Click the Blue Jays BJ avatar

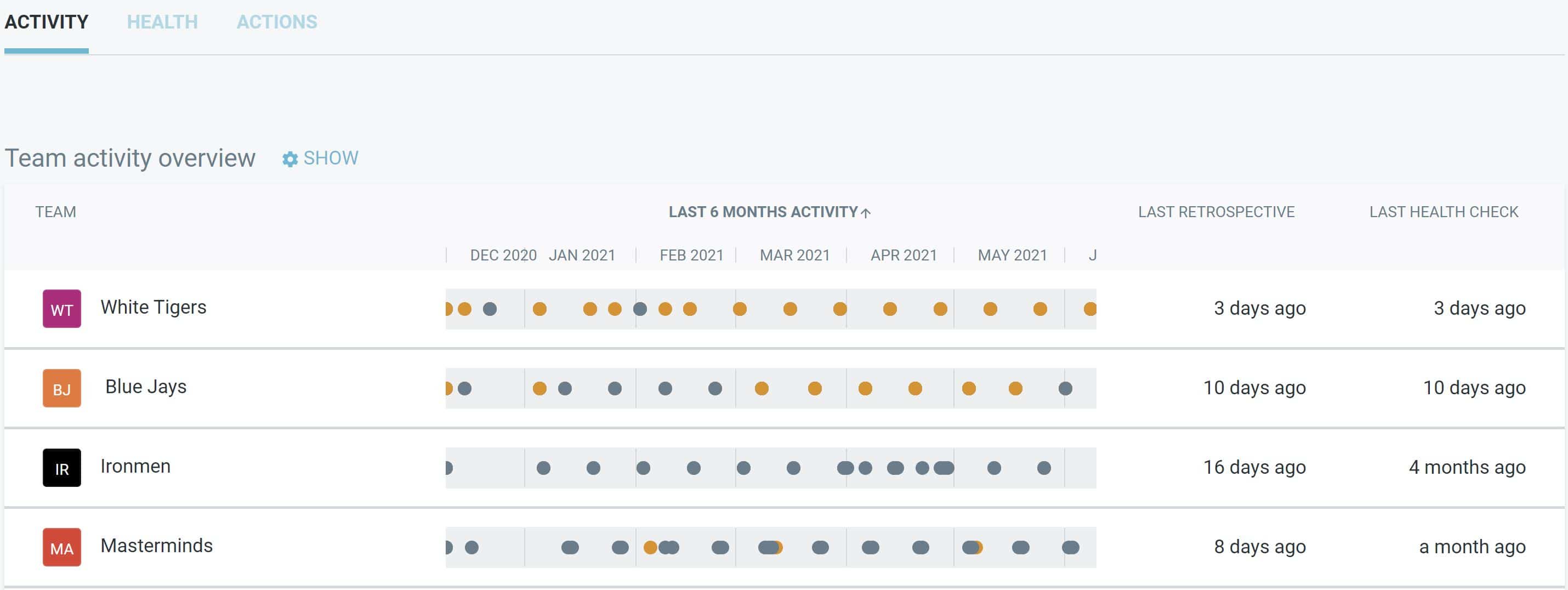(61, 388)
